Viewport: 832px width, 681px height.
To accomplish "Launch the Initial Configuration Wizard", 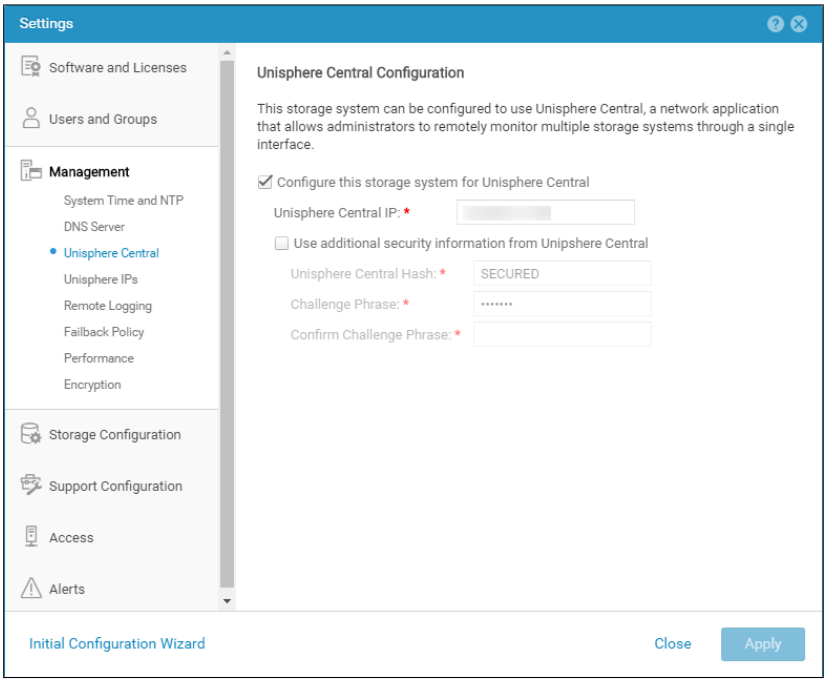I will coord(116,644).
